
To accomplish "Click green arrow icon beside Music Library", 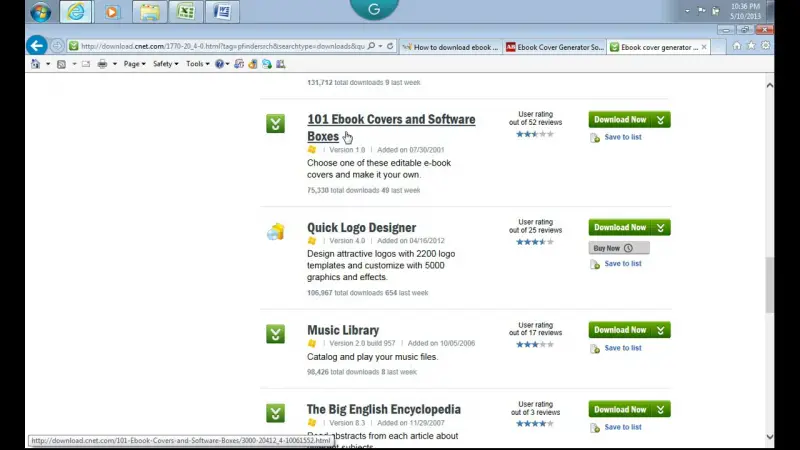I will [276, 334].
